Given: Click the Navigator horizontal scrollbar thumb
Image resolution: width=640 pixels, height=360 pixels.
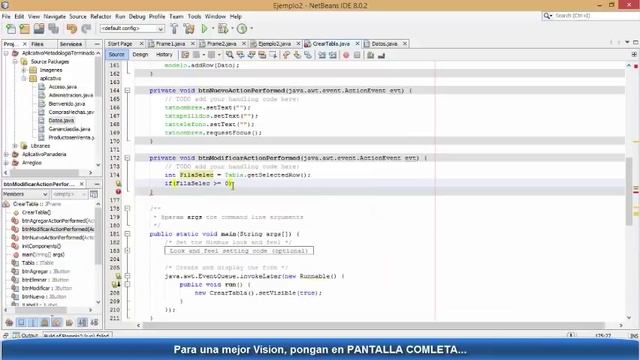Looking at the screenshot, I should (41, 310).
